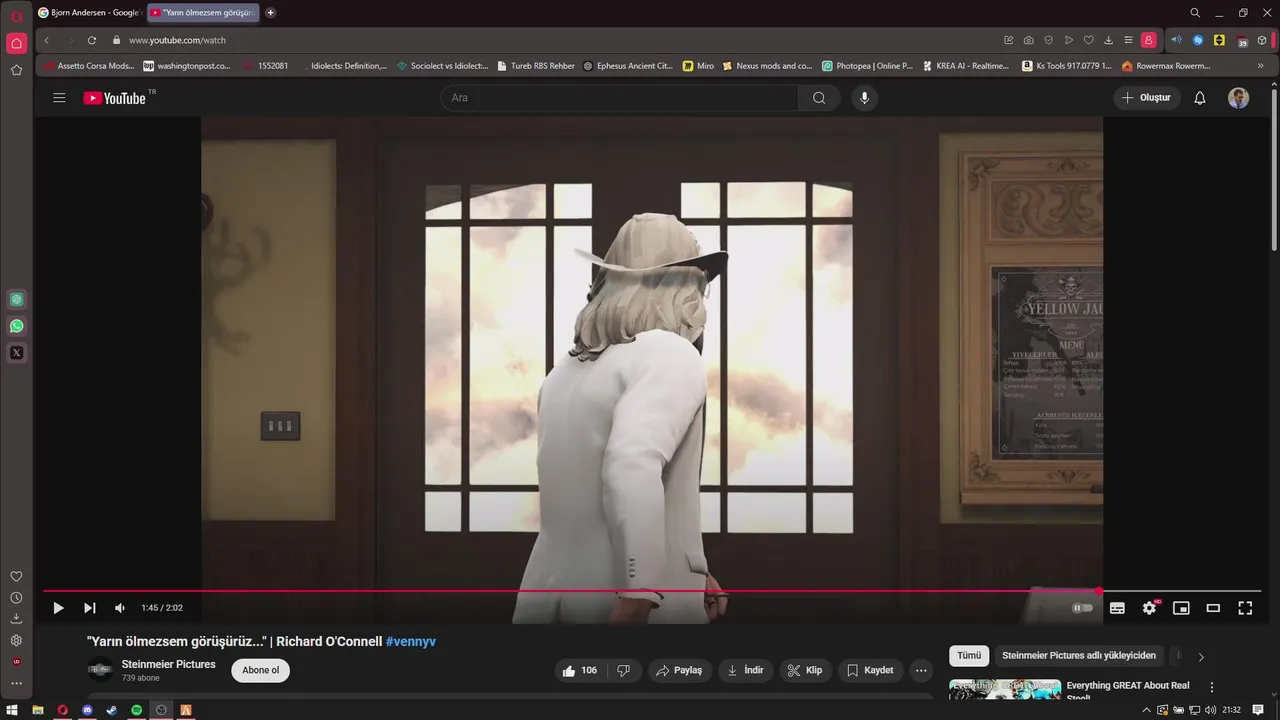This screenshot has width=1280, height=720.
Task: Focus the YouTube 'Ara' search box
Action: pyautogui.click(x=620, y=98)
